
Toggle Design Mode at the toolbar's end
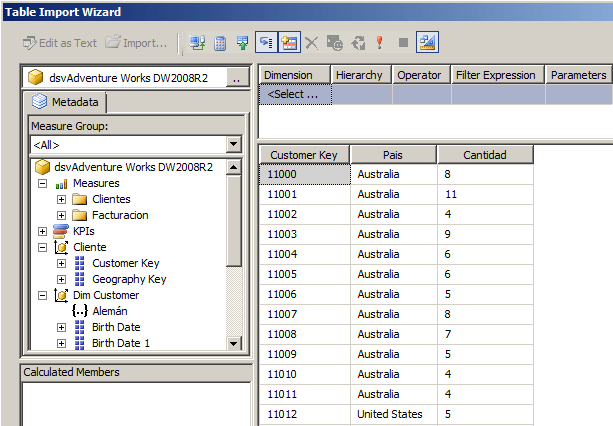pyautogui.click(x=428, y=43)
